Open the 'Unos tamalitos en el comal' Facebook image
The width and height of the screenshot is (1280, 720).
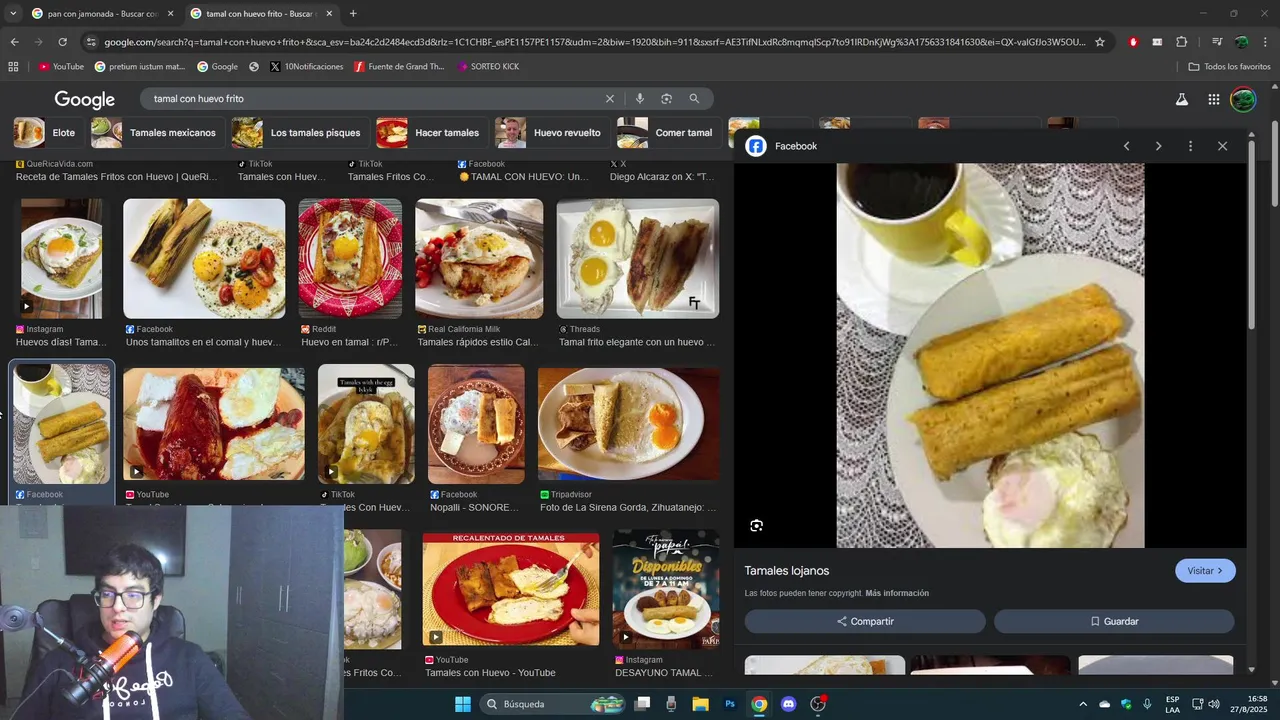click(x=204, y=259)
